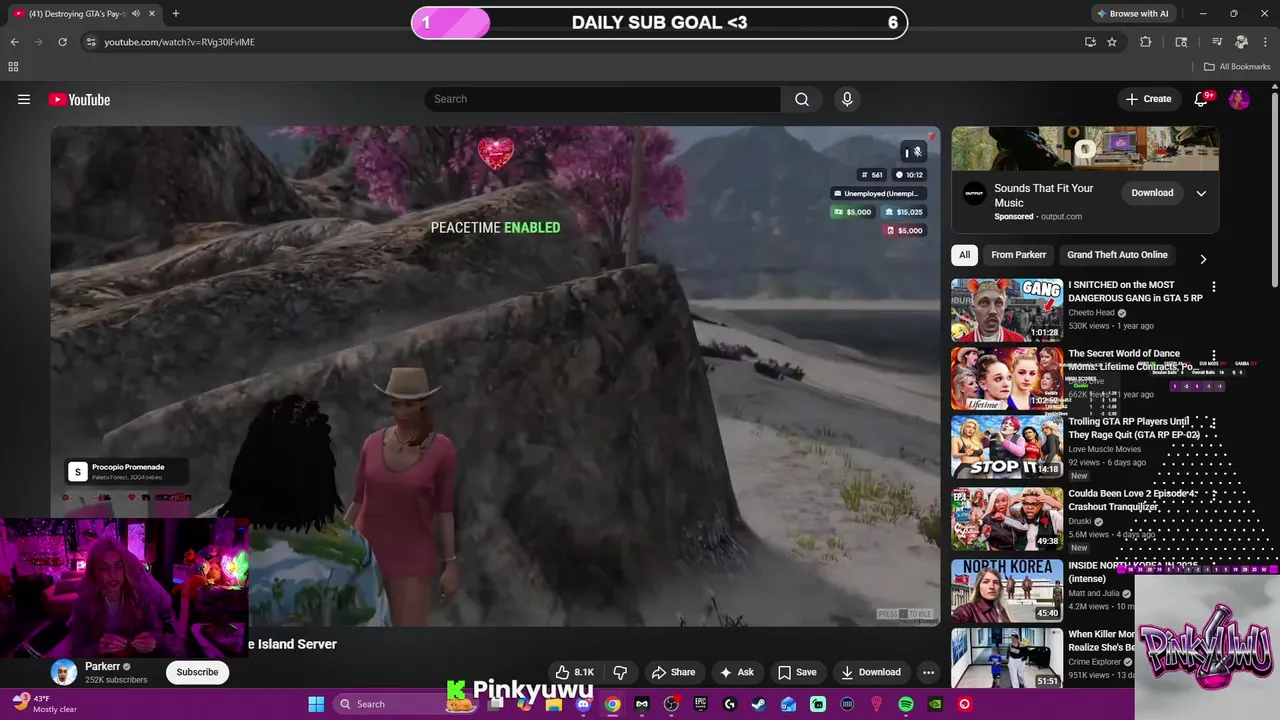This screenshot has width=1280, height=720.
Task: Open Chrome media controls
Action: pos(1217,42)
